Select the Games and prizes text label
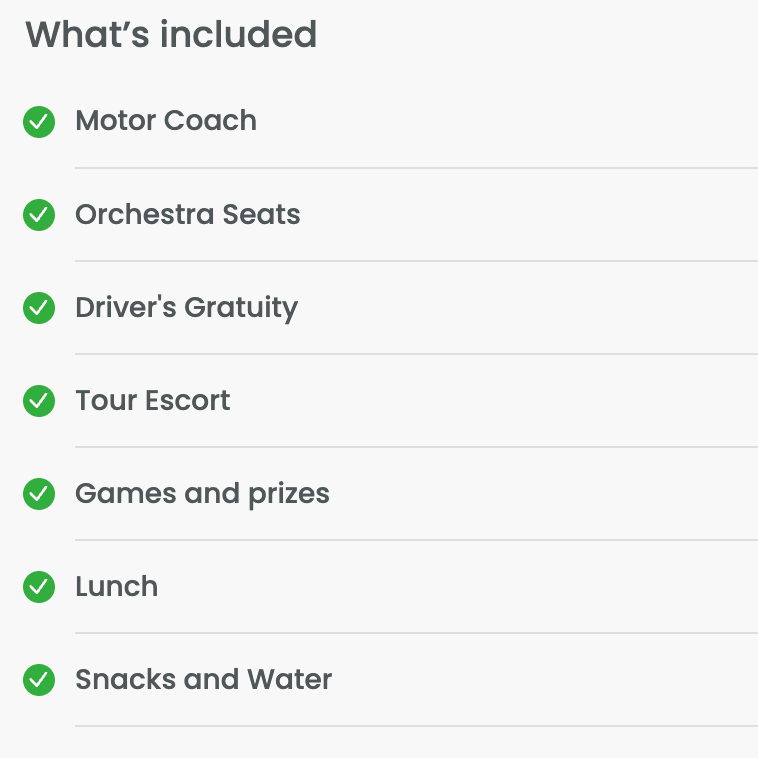758x758 pixels. point(203,495)
